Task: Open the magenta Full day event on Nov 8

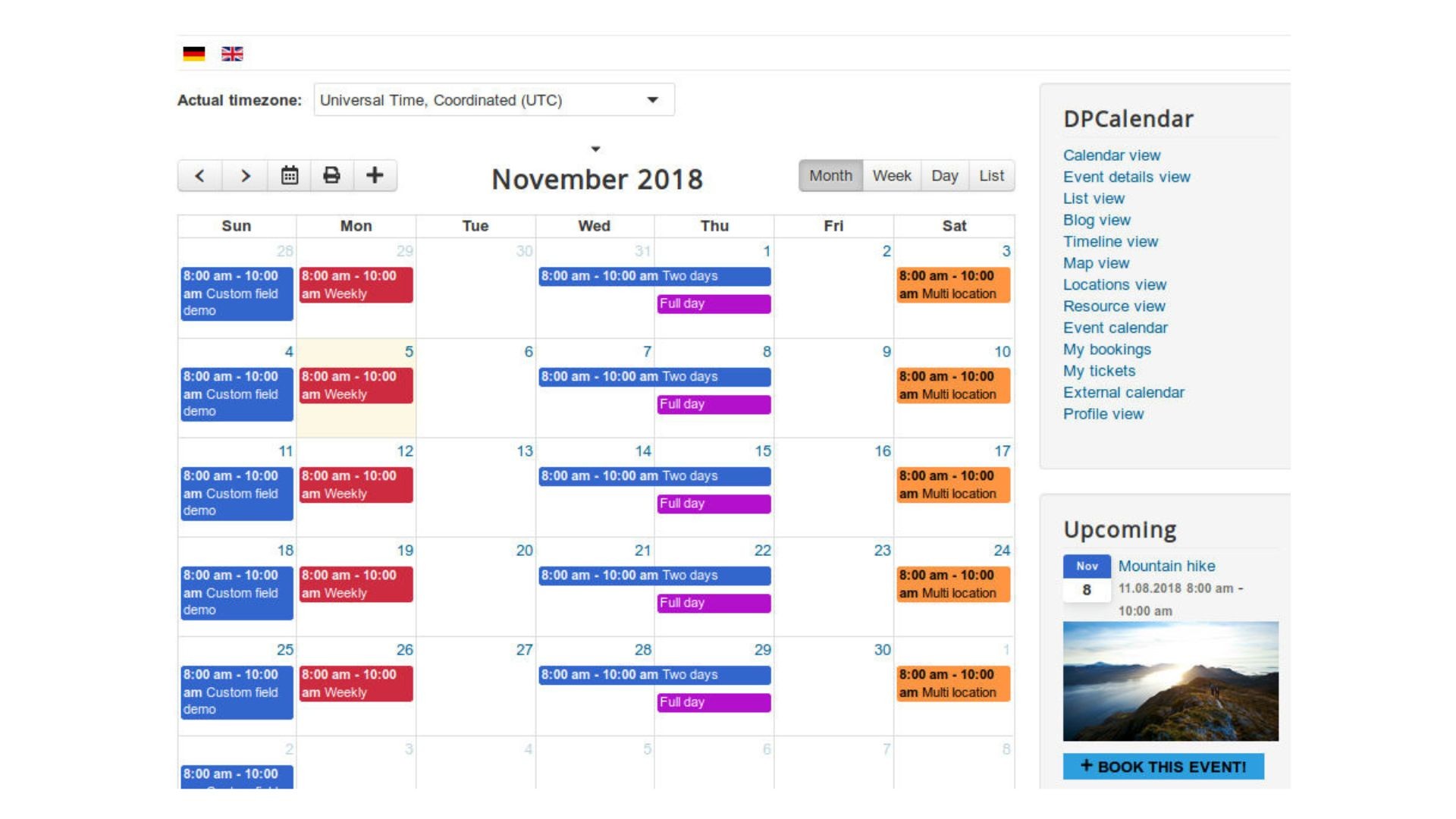Action: click(x=714, y=404)
